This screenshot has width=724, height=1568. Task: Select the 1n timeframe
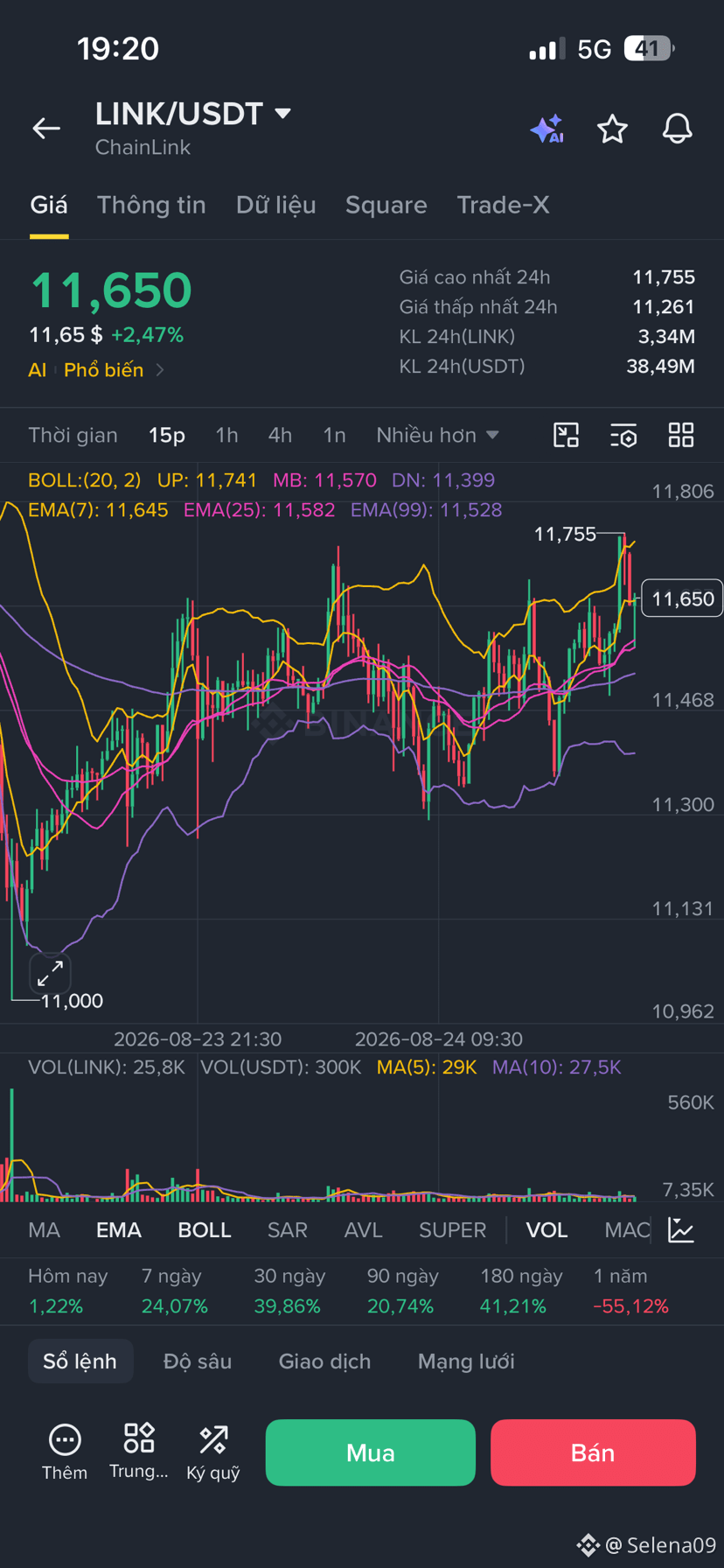(x=334, y=435)
